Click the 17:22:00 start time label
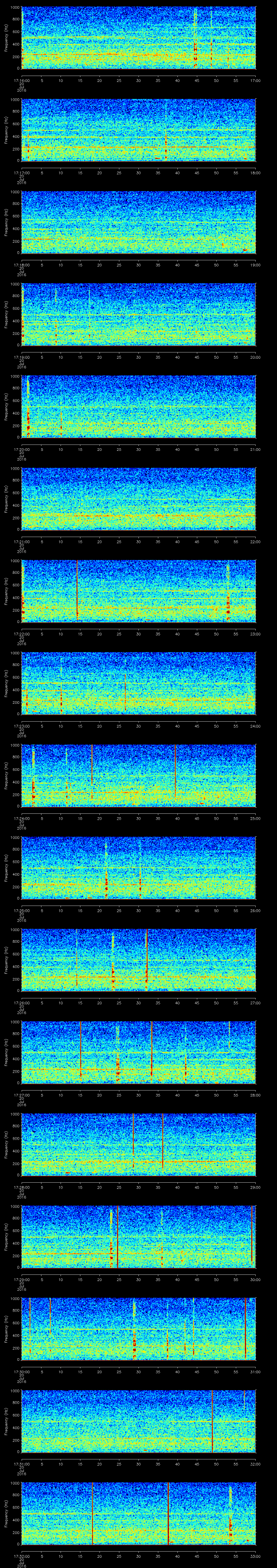Screen dimensions: 277x1568 click(x=21, y=634)
